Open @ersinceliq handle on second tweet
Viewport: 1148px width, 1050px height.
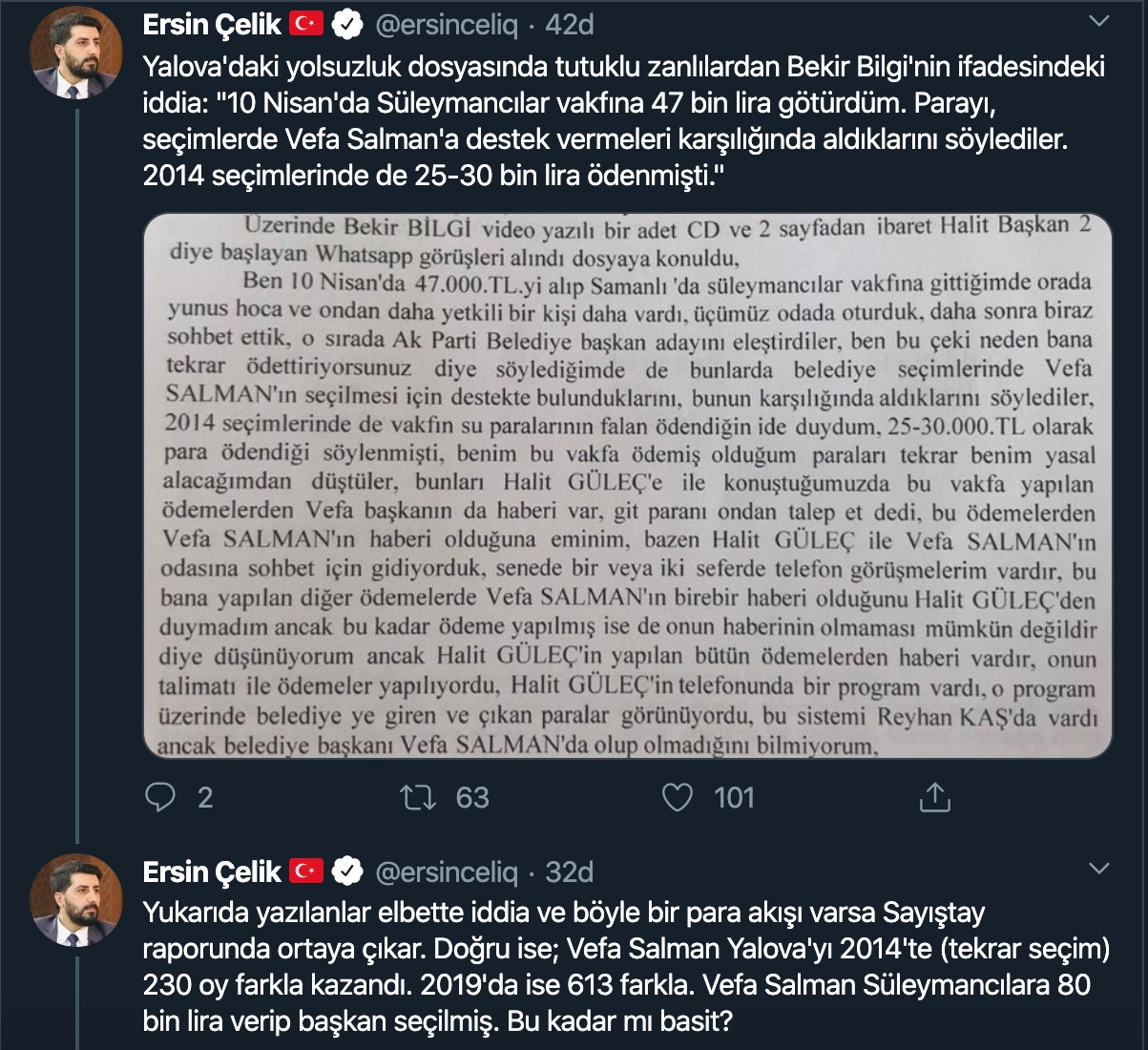pos(447,871)
